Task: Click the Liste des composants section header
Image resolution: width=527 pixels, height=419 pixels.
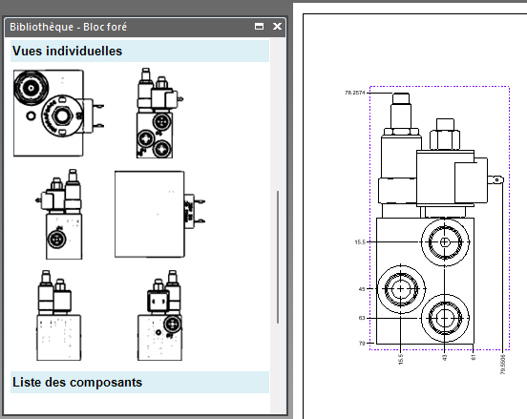Action: [x=139, y=382]
